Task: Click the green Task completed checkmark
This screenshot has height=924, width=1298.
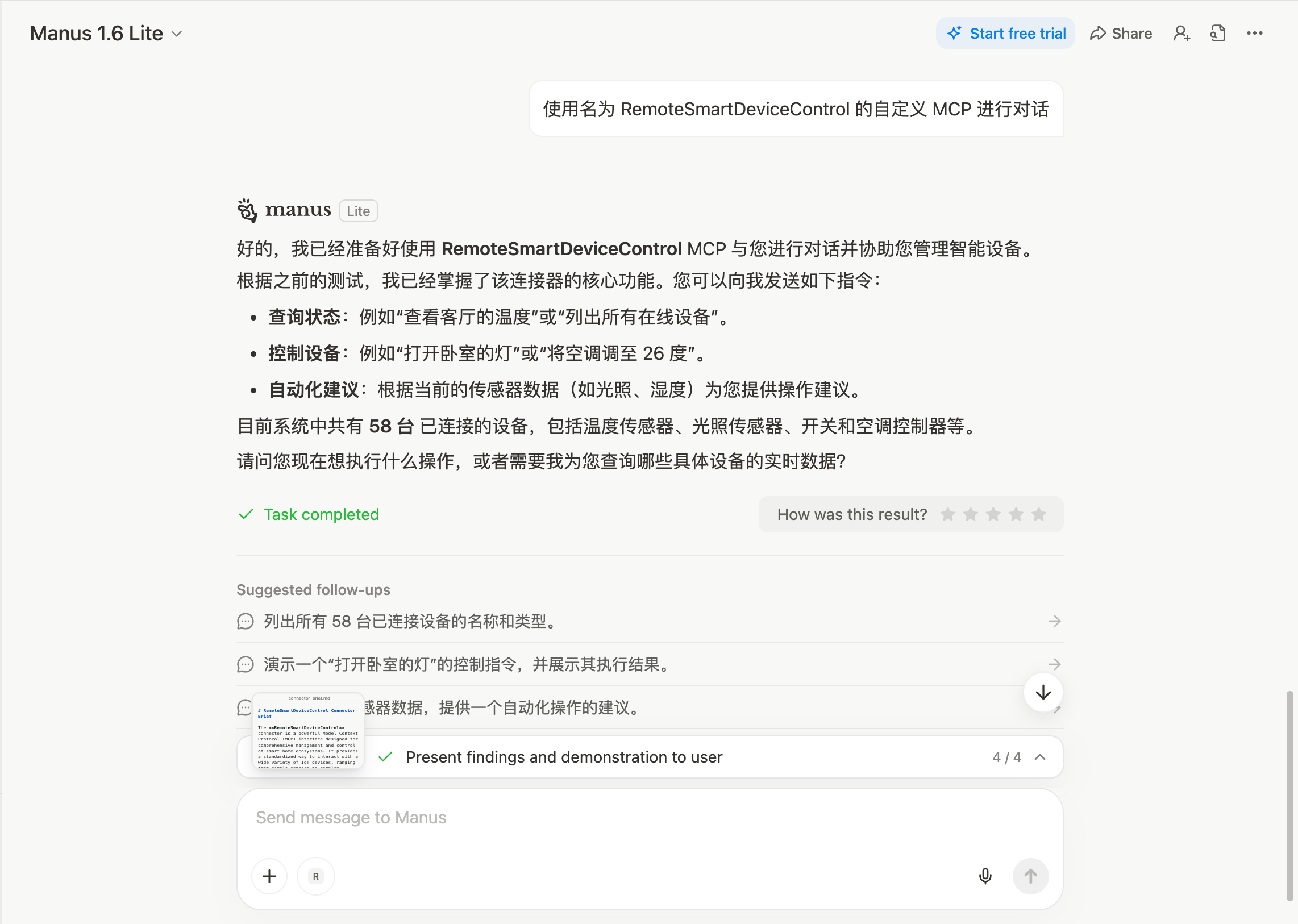Action: pos(246,514)
